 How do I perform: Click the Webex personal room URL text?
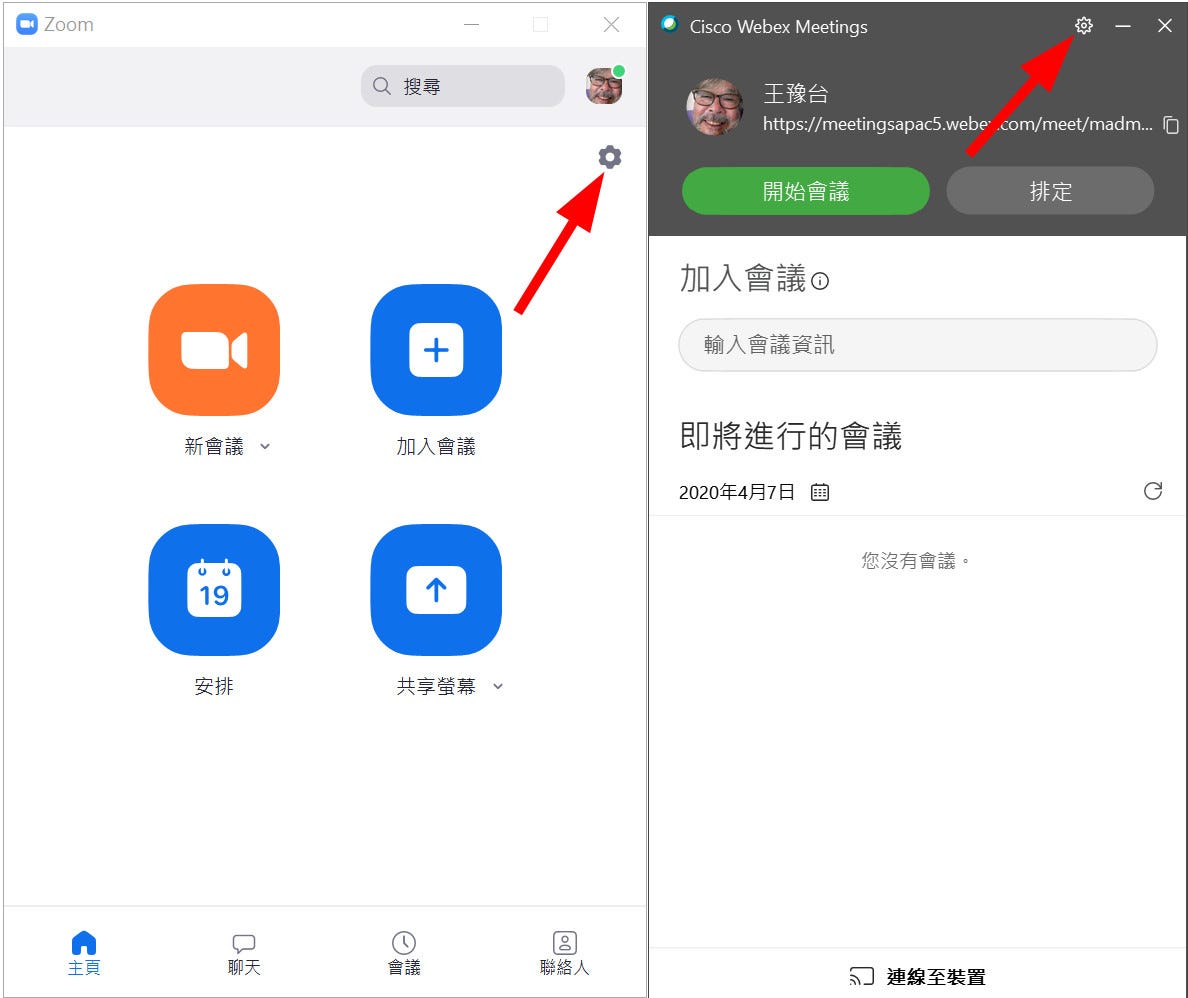pyautogui.click(x=958, y=124)
